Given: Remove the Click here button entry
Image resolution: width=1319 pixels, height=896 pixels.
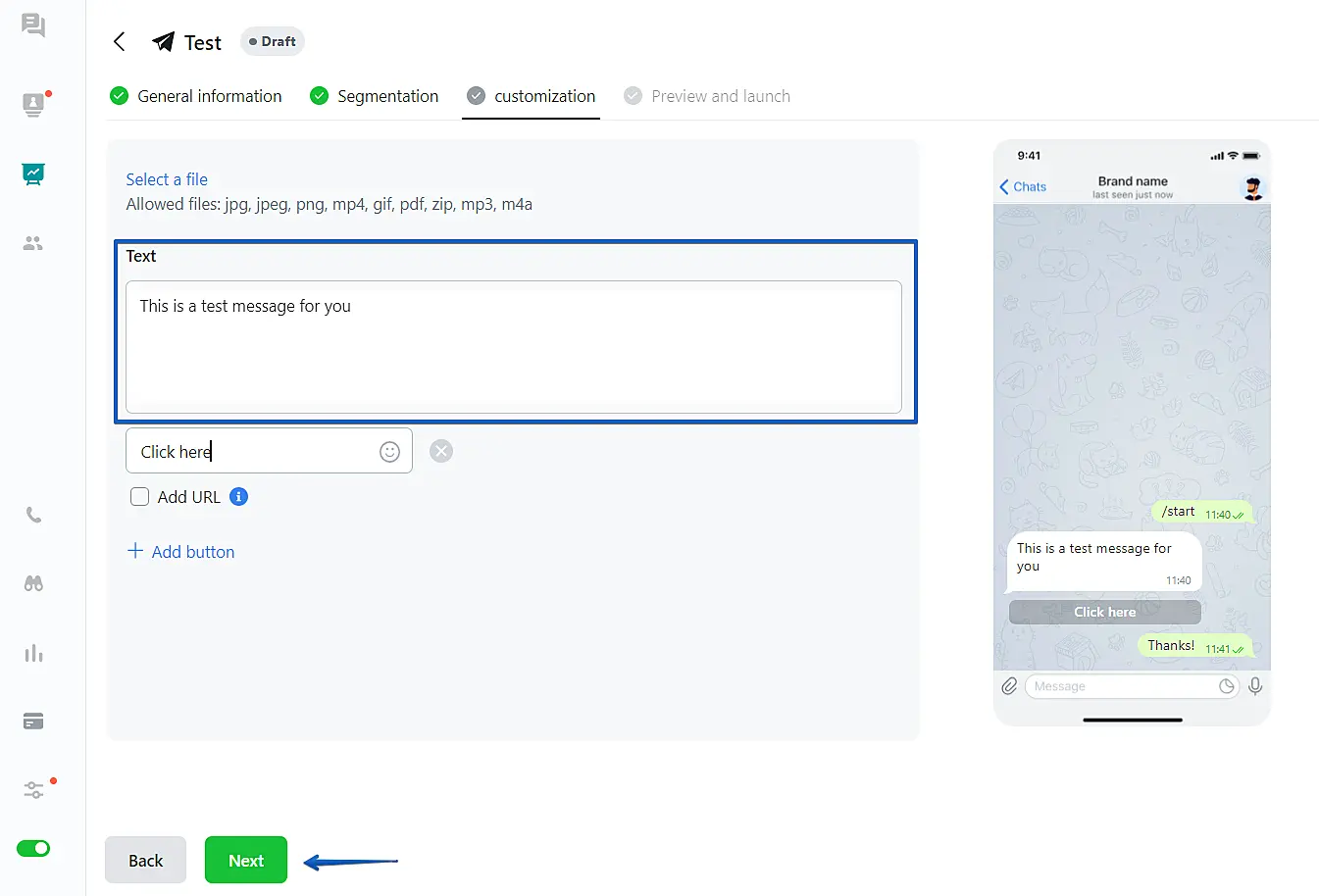Looking at the screenshot, I should coord(441,451).
